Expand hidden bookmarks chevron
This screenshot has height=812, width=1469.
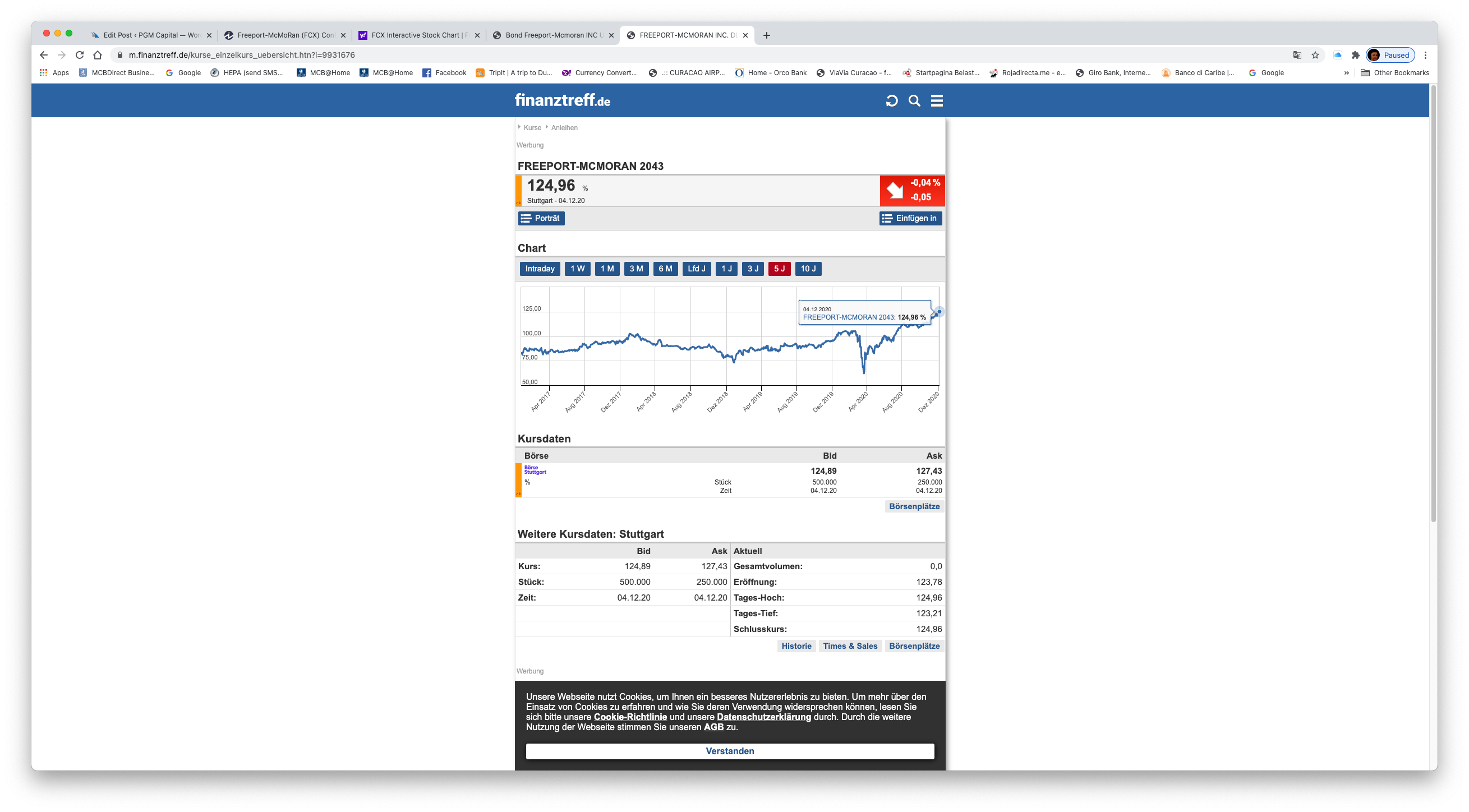pyautogui.click(x=1346, y=72)
